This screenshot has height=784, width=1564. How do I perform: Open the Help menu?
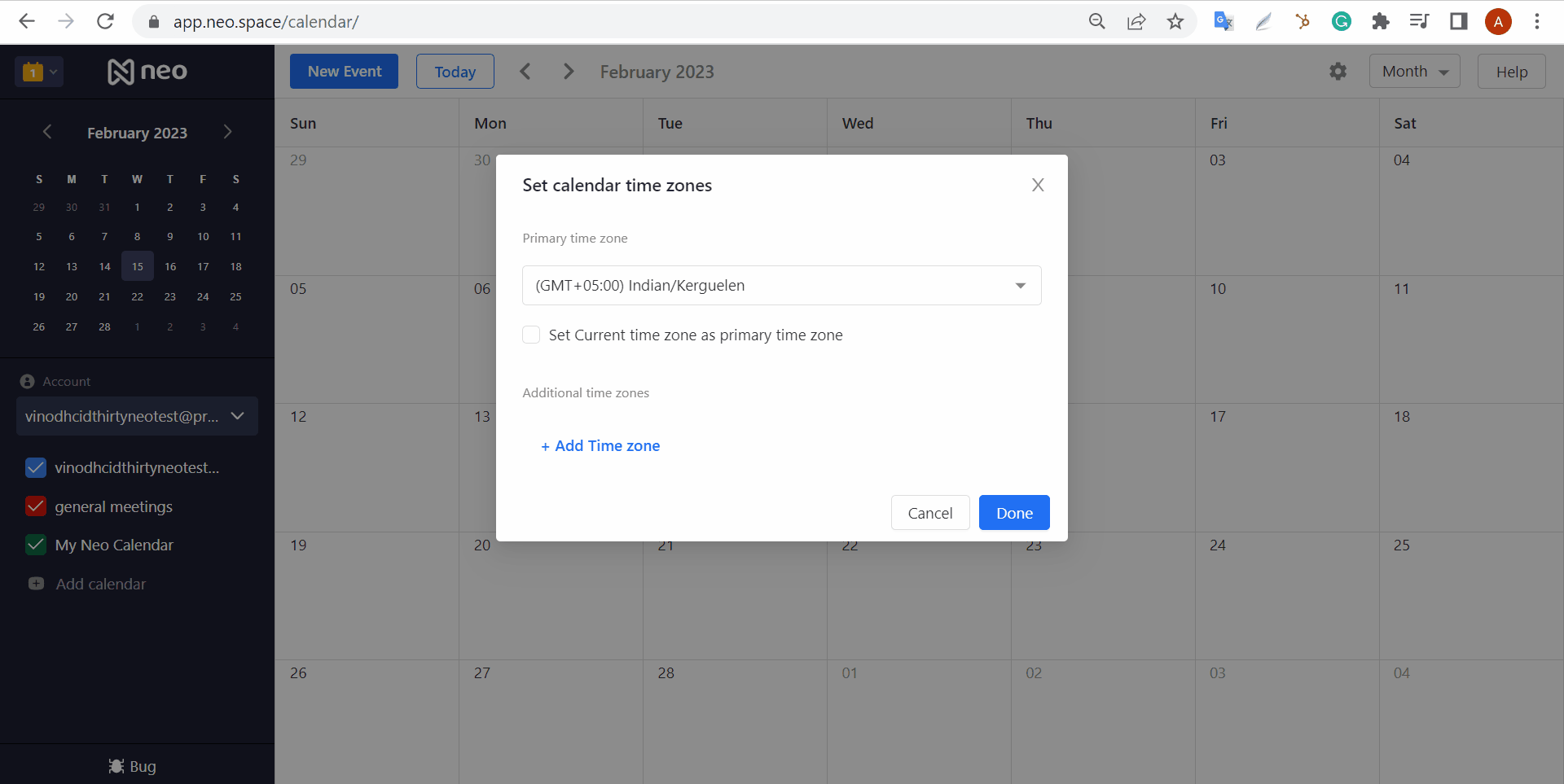[1511, 72]
